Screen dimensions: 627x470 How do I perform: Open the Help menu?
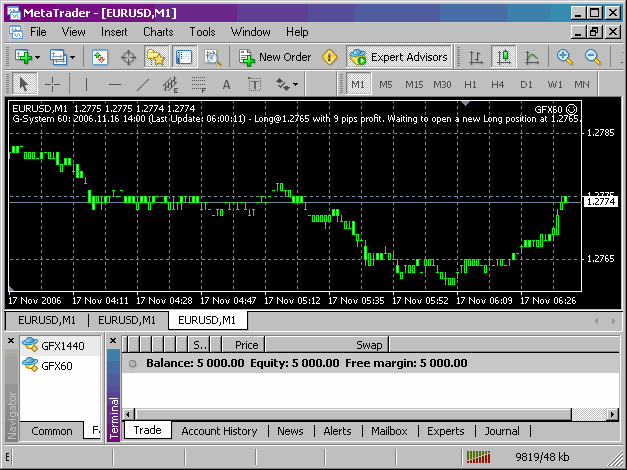pyautogui.click(x=297, y=32)
